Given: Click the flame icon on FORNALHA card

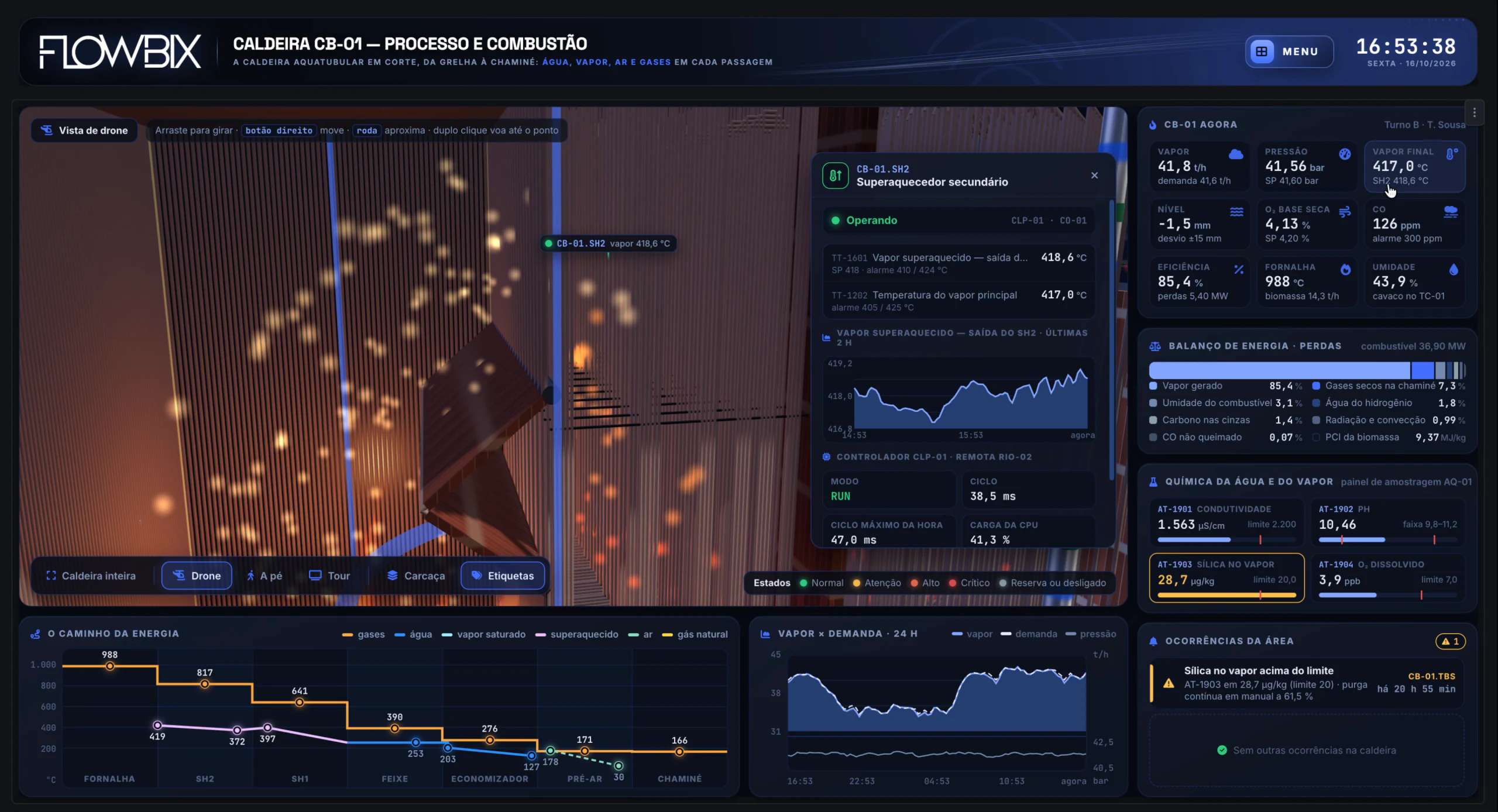Looking at the screenshot, I should [x=1345, y=270].
